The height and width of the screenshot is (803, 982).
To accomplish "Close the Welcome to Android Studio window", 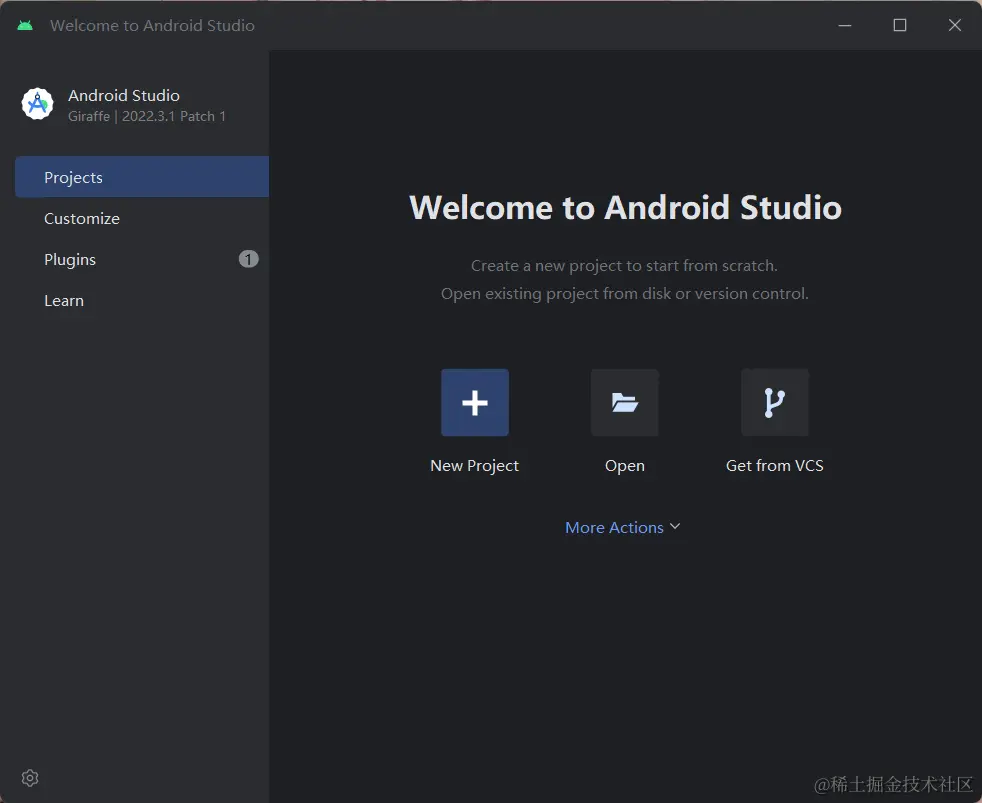I will (x=954, y=26).
